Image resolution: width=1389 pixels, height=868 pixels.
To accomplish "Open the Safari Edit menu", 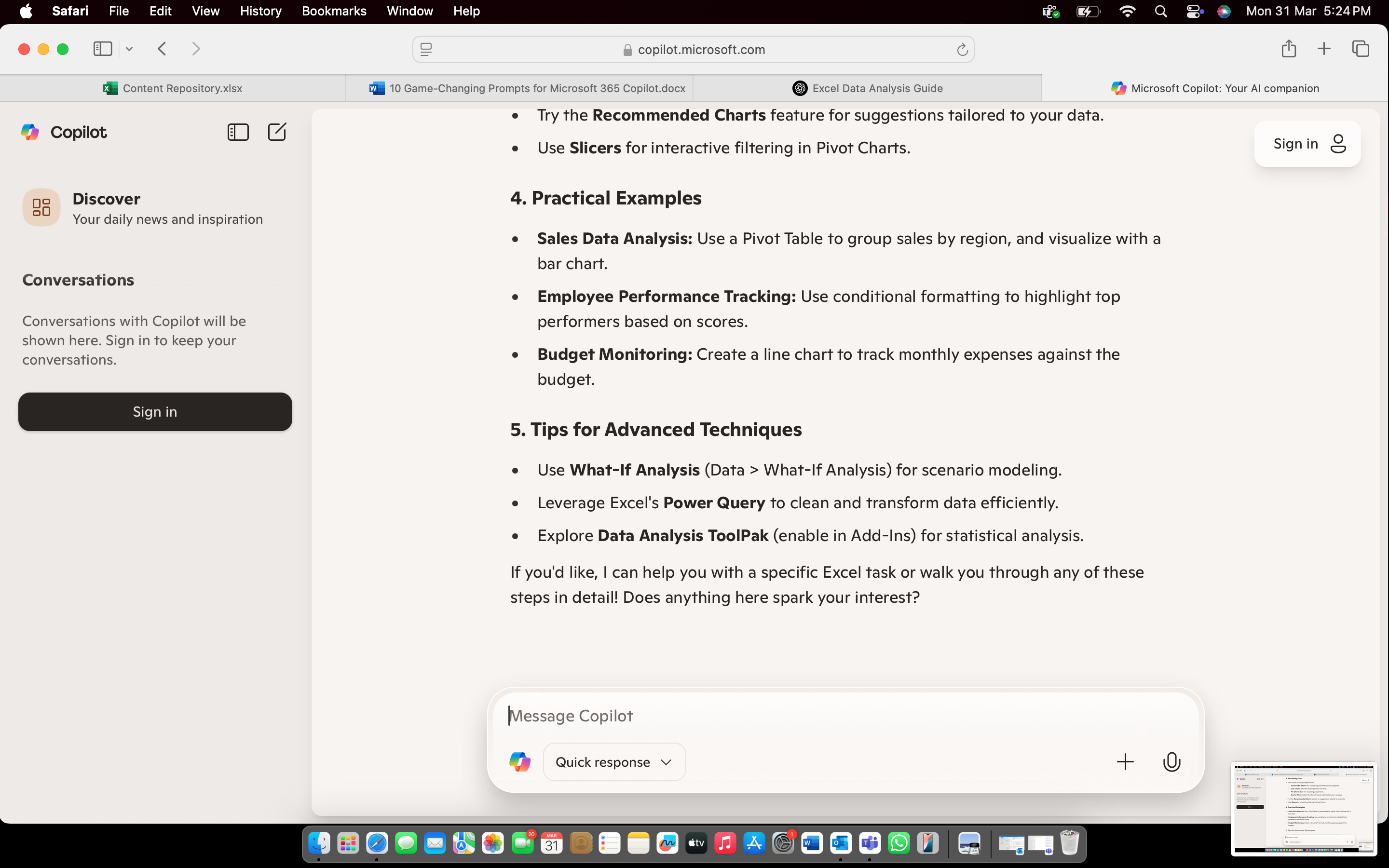I will [160, 12].
